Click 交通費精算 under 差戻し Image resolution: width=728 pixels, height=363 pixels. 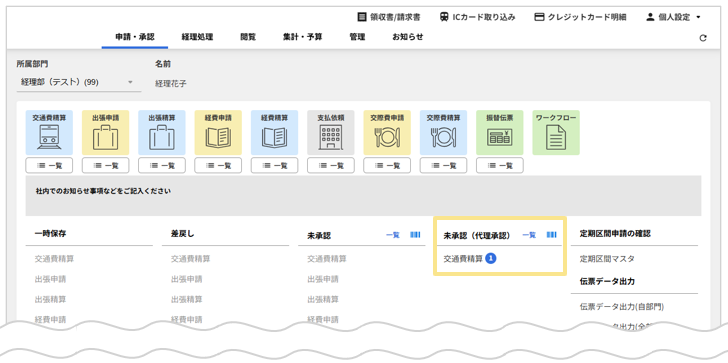190,259
